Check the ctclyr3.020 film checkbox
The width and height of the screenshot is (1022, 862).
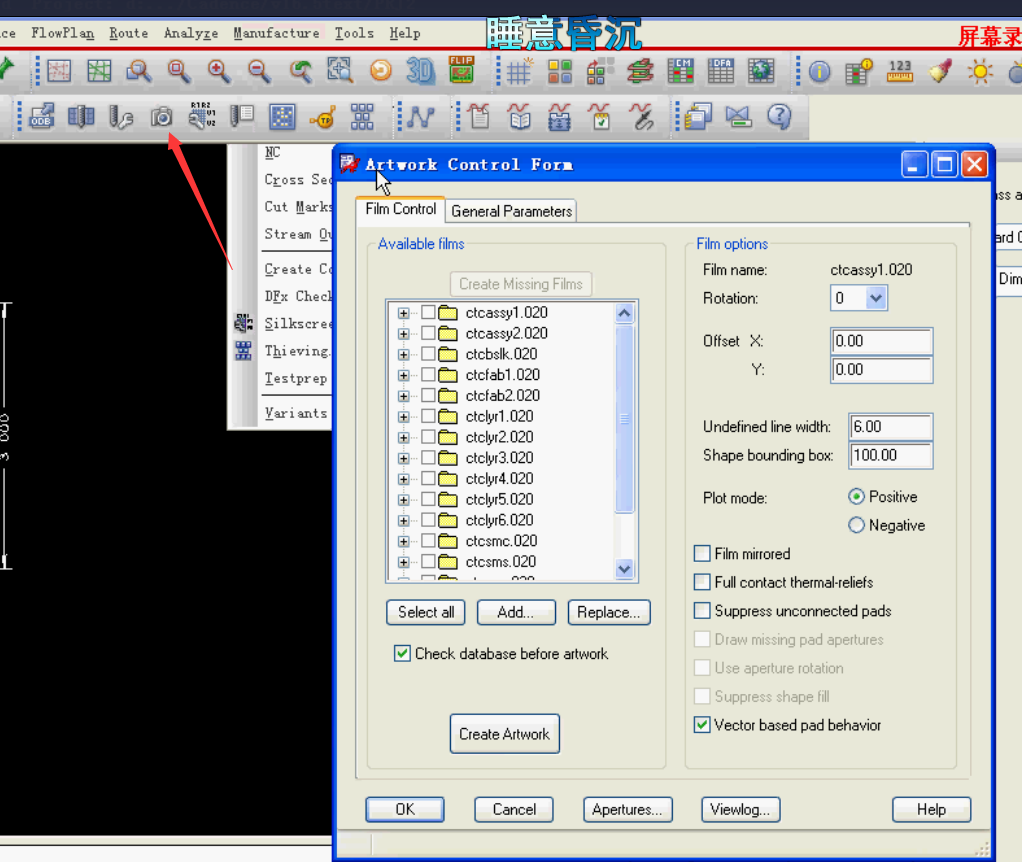click(428, 458)
